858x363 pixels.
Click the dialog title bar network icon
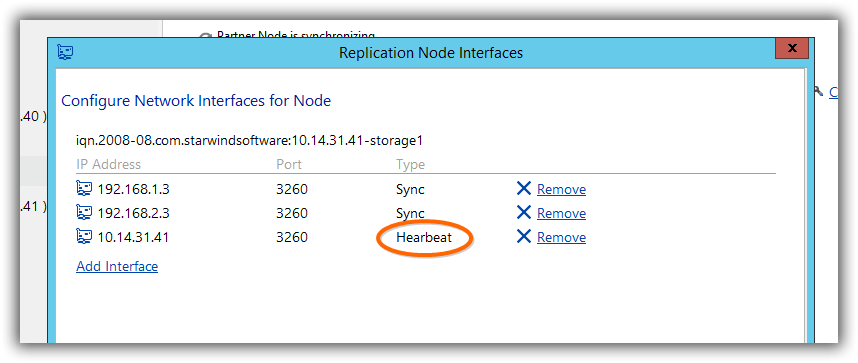pyautogui.click(x=65, y=53)
